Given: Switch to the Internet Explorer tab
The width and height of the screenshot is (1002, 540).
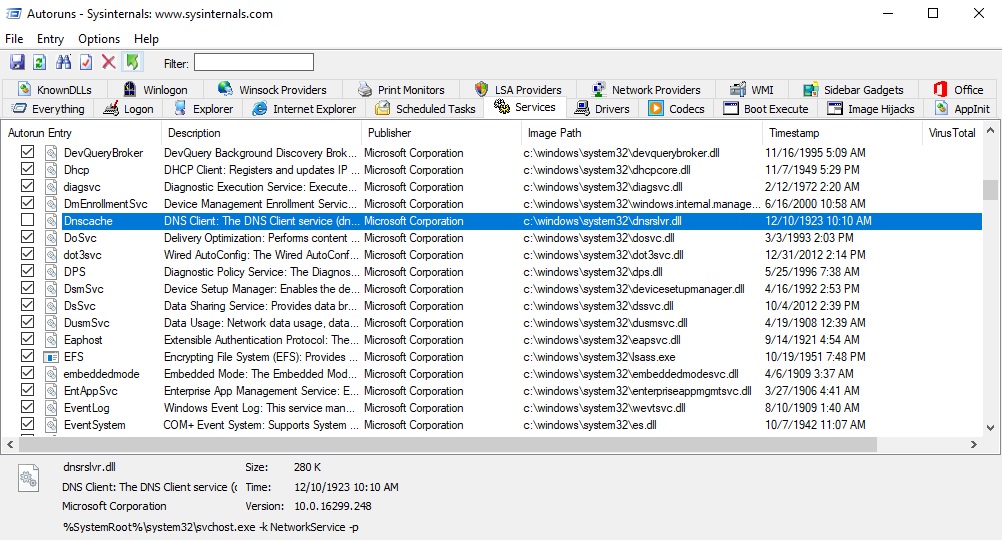Looking at the screenshot, I should coord(304,109).
